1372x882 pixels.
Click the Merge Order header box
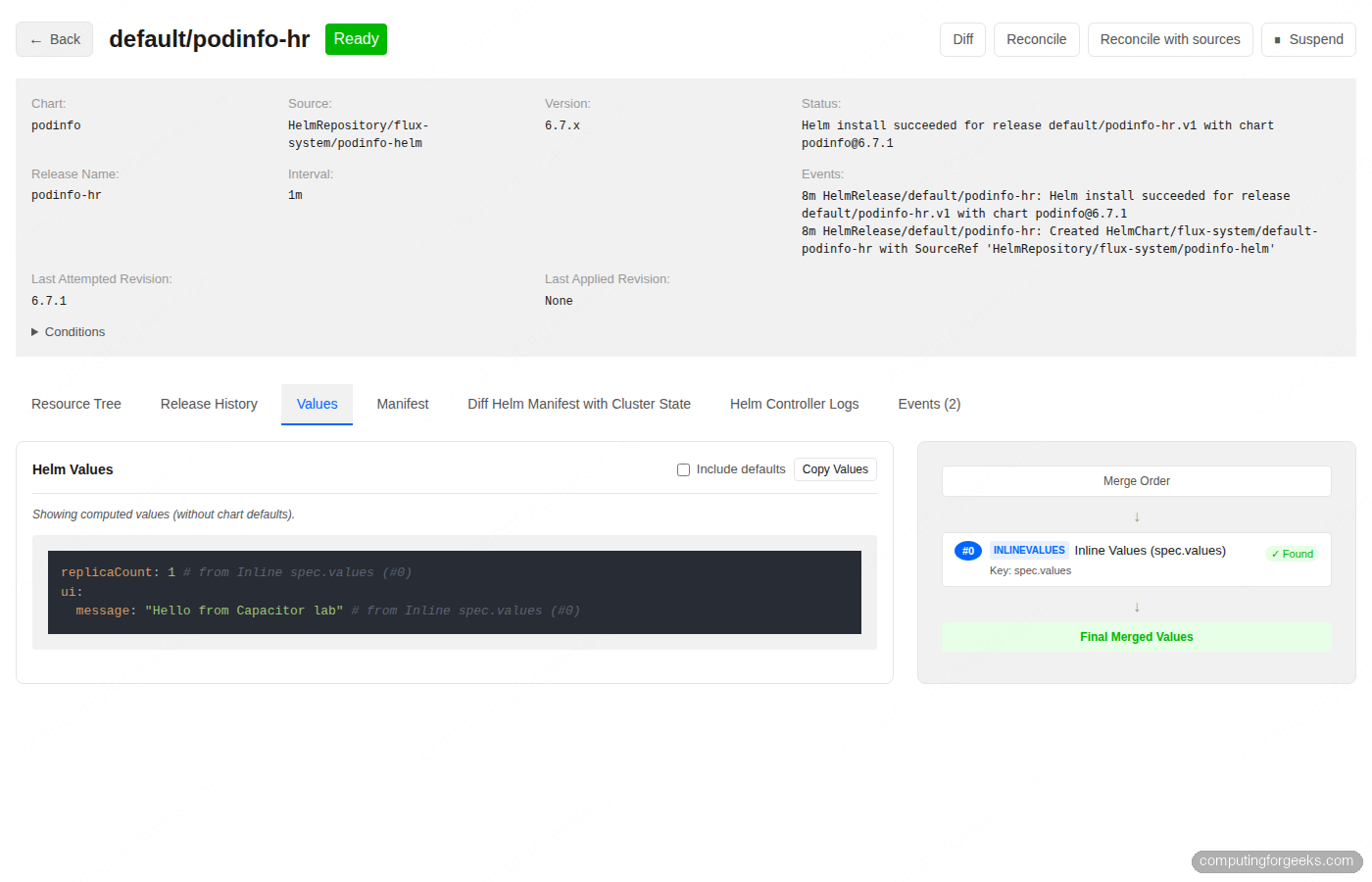(x=1137, y=481)
